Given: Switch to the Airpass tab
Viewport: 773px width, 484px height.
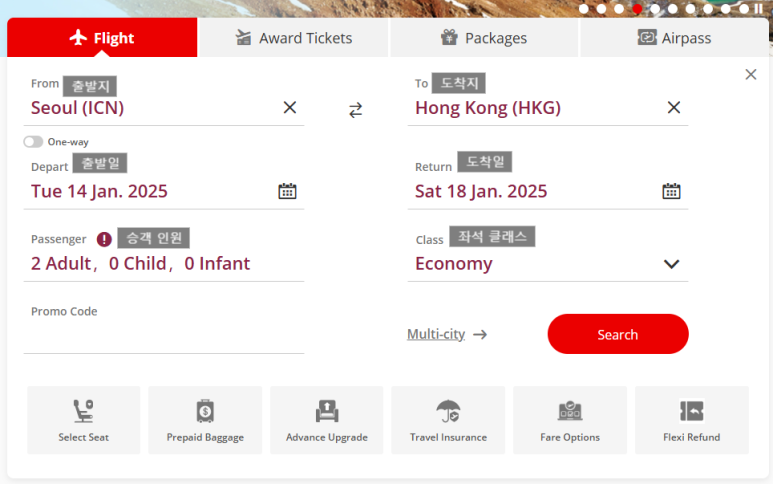Looking at the screenshot, I should [x=674, y=38].
